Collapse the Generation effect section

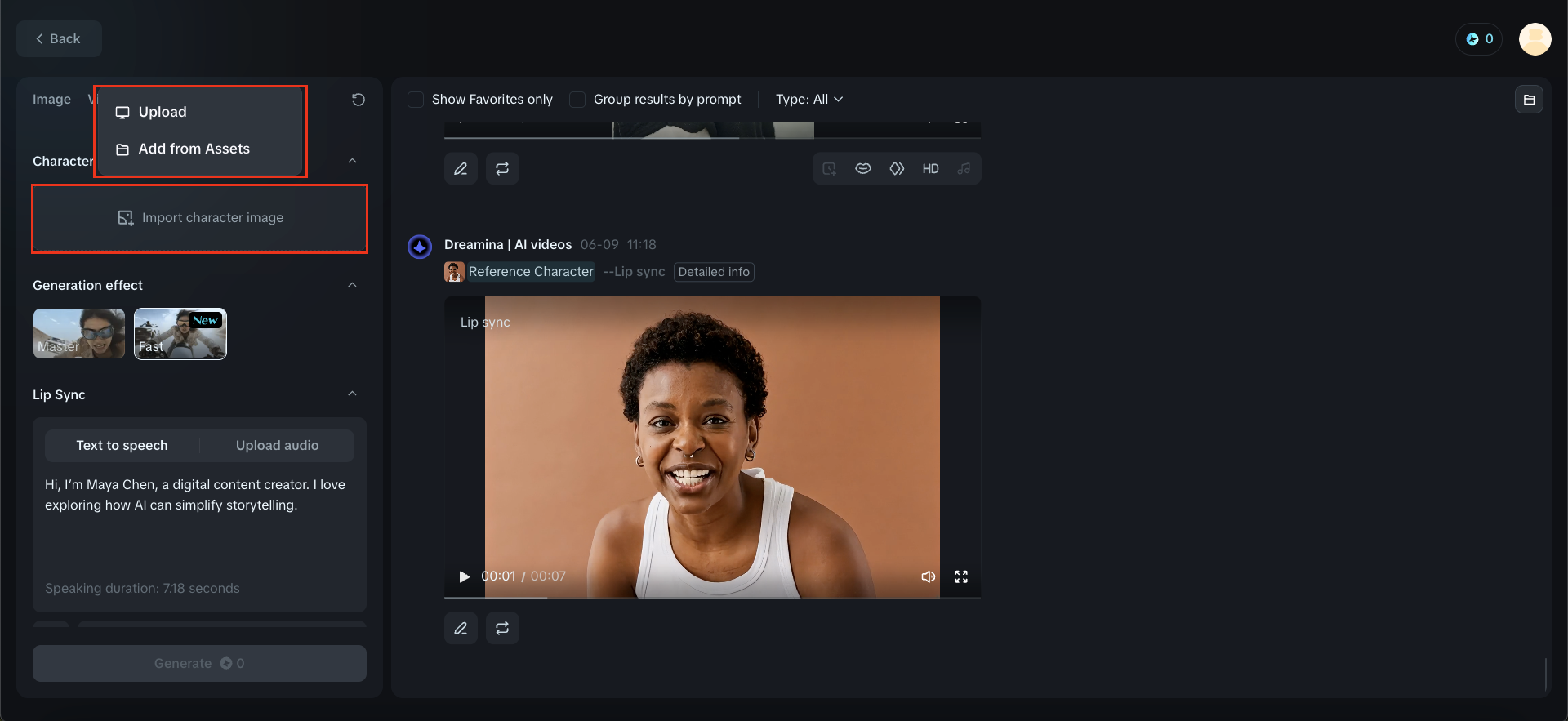coord(352,285)
